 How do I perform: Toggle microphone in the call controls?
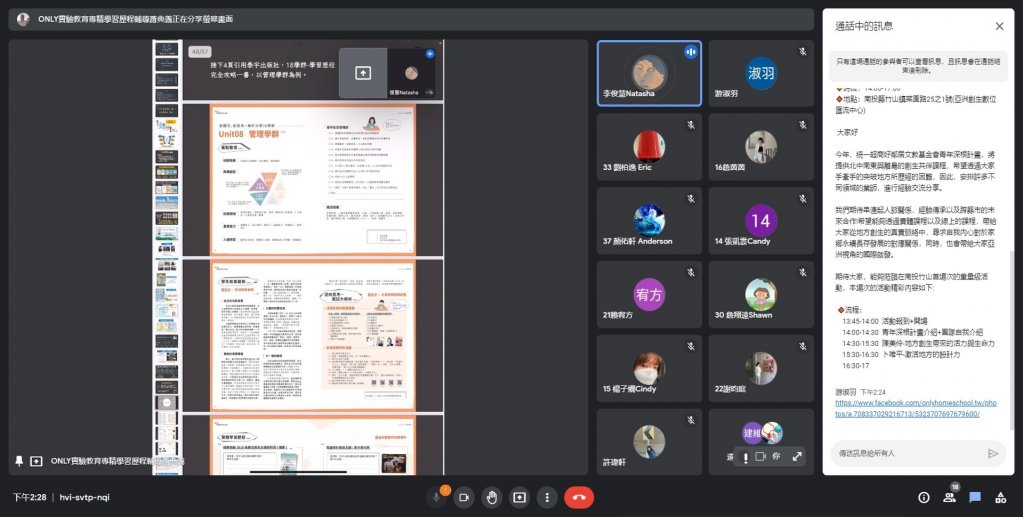tap(436, 497)
